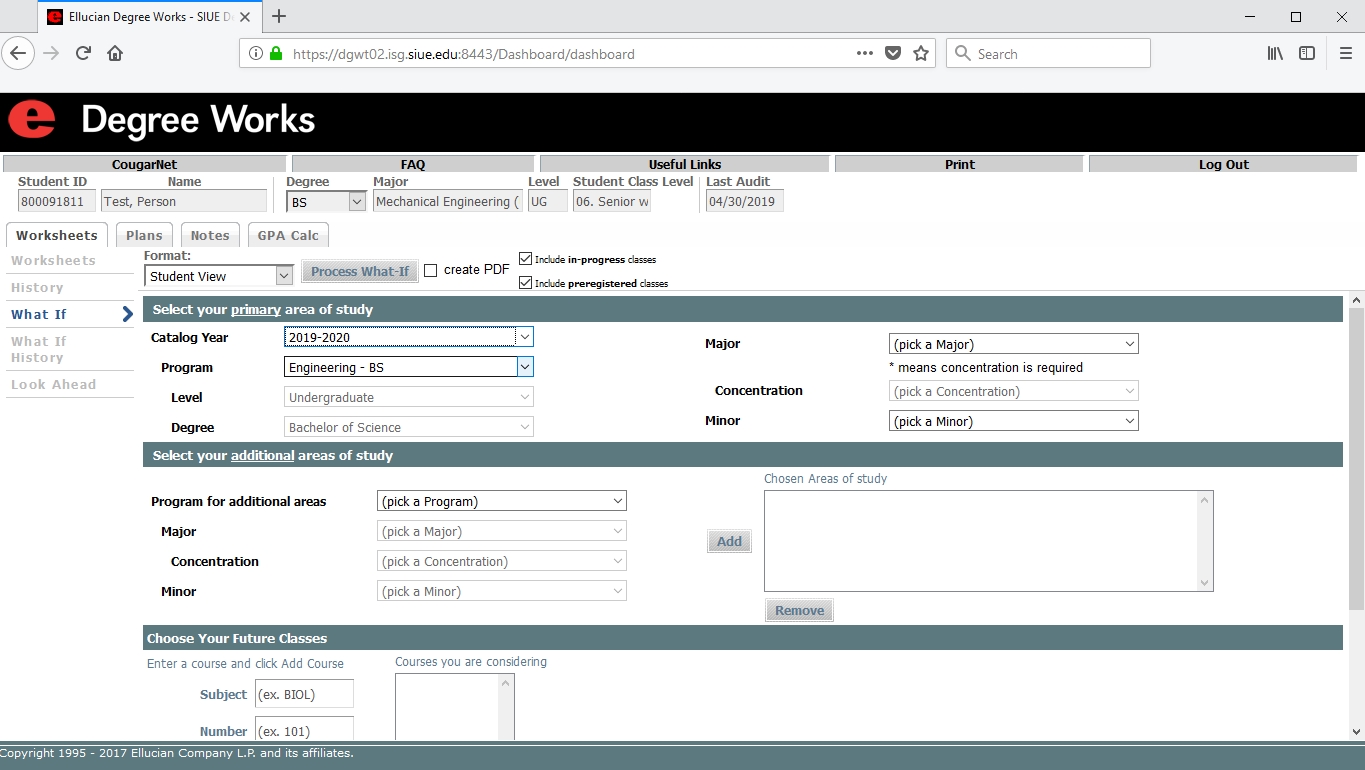The width and height of the screenshot is (1365, 770).
Task: Open the Pocket save icon
Action: point(893,54)
